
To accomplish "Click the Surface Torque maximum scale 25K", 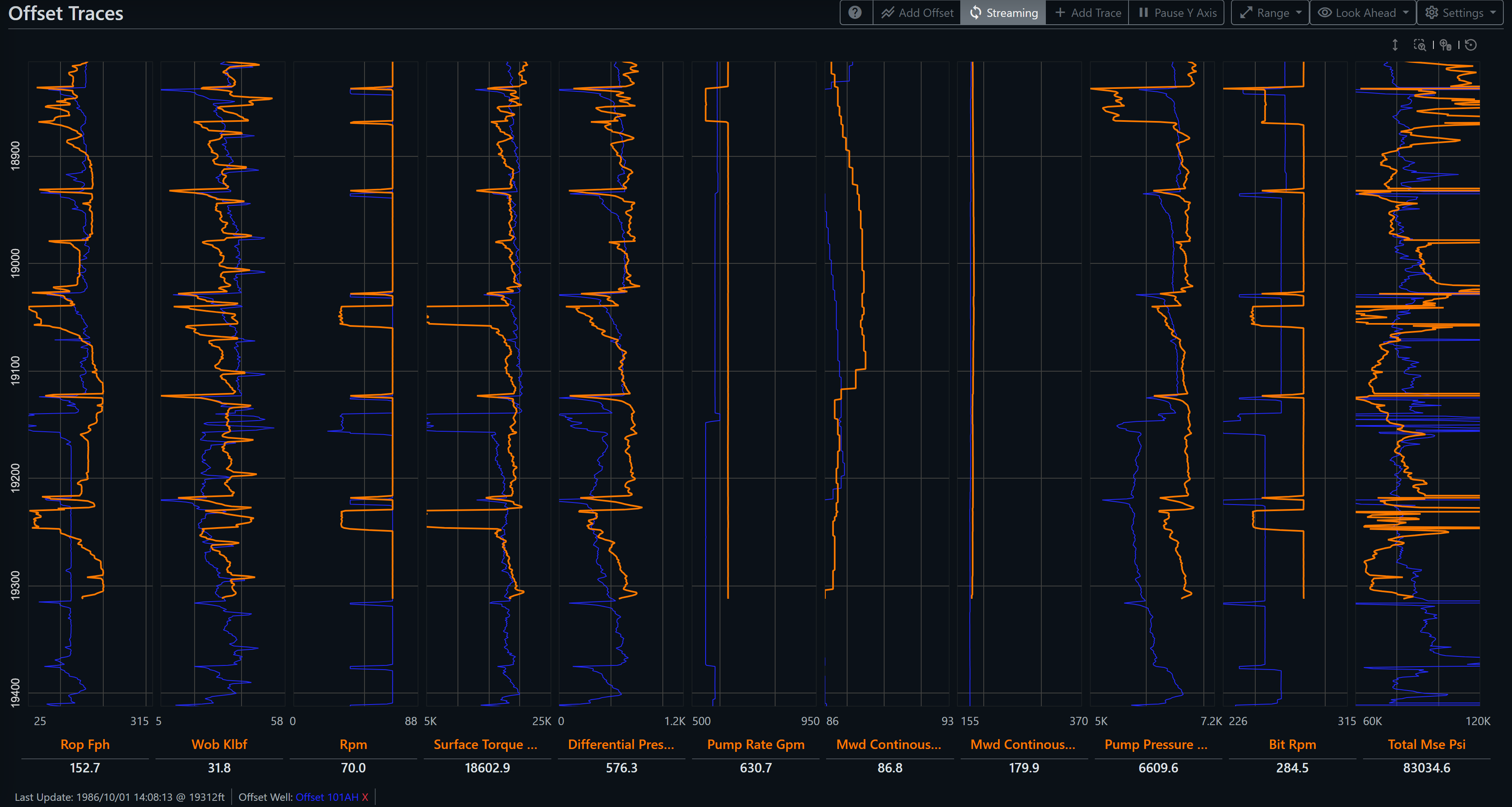I will (x=542, y=721).
